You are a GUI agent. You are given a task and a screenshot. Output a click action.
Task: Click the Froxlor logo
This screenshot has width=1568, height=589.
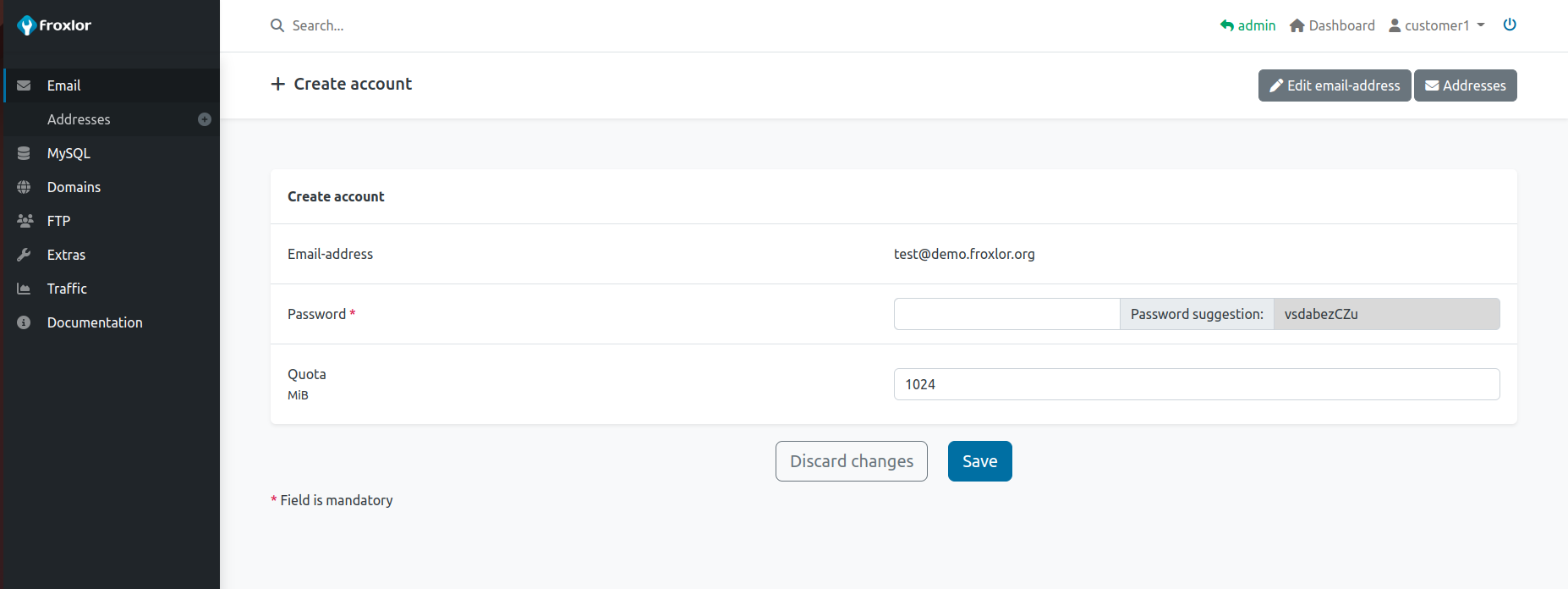pyautogui.click(x=54, y=25)
